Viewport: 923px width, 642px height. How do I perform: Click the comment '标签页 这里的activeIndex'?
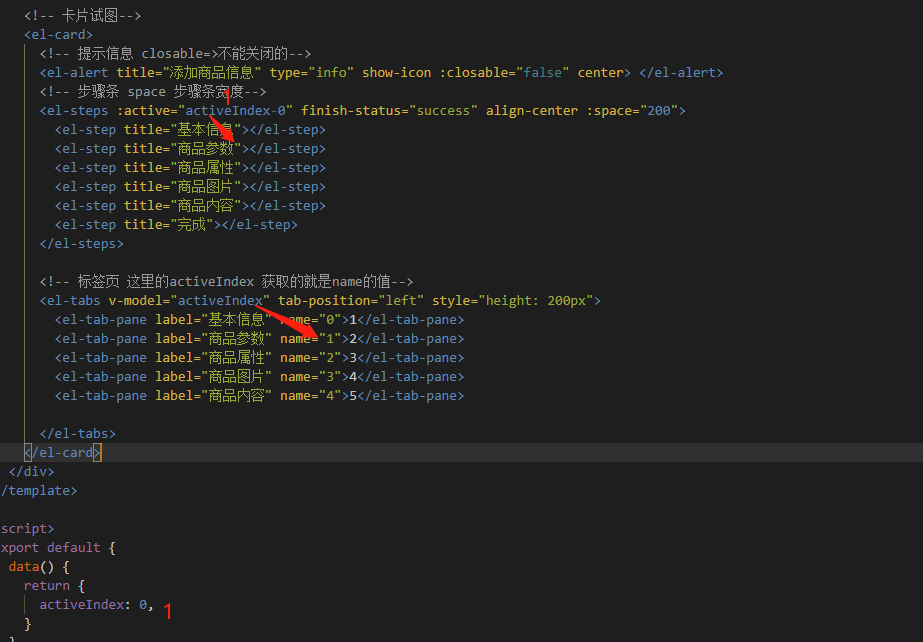[x=165, y=281]
